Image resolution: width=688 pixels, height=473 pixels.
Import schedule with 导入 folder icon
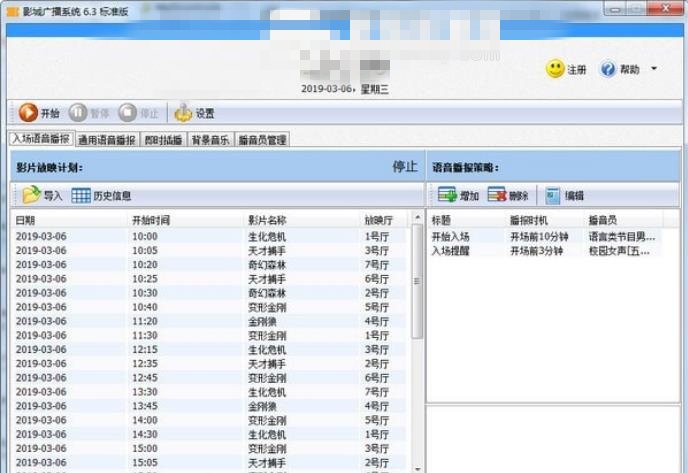pos(32,195)
